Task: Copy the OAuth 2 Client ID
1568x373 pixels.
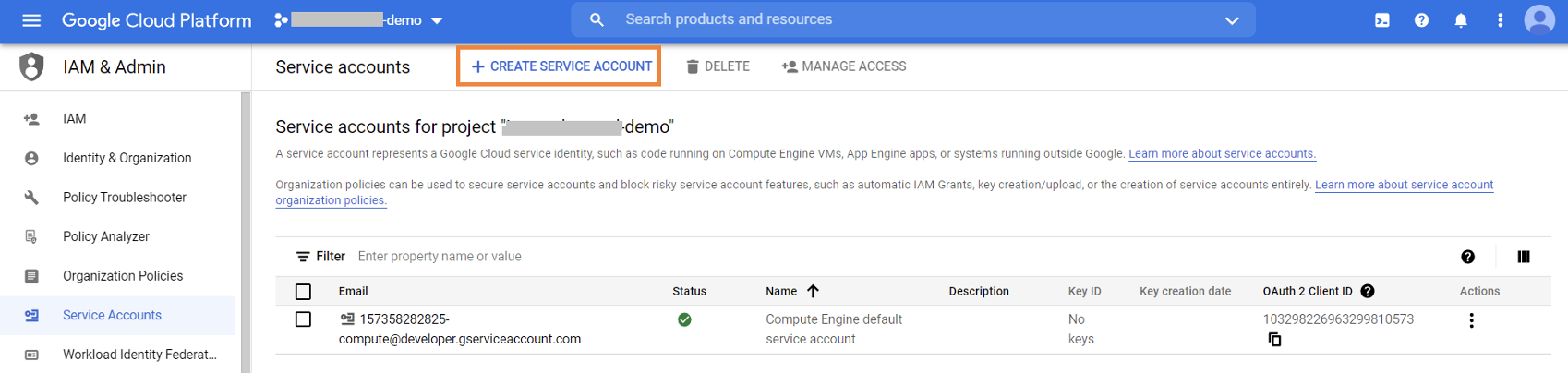Action: tap(1274, 340)
